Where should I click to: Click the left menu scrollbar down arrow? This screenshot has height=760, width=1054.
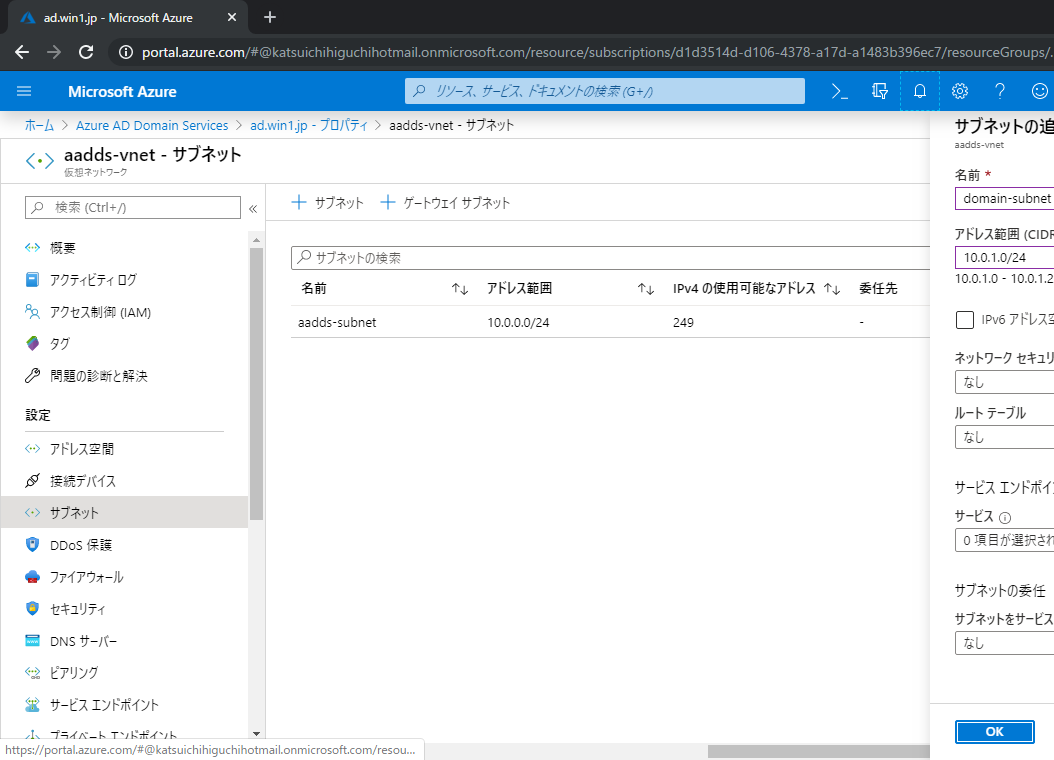(x=256, y=734)
